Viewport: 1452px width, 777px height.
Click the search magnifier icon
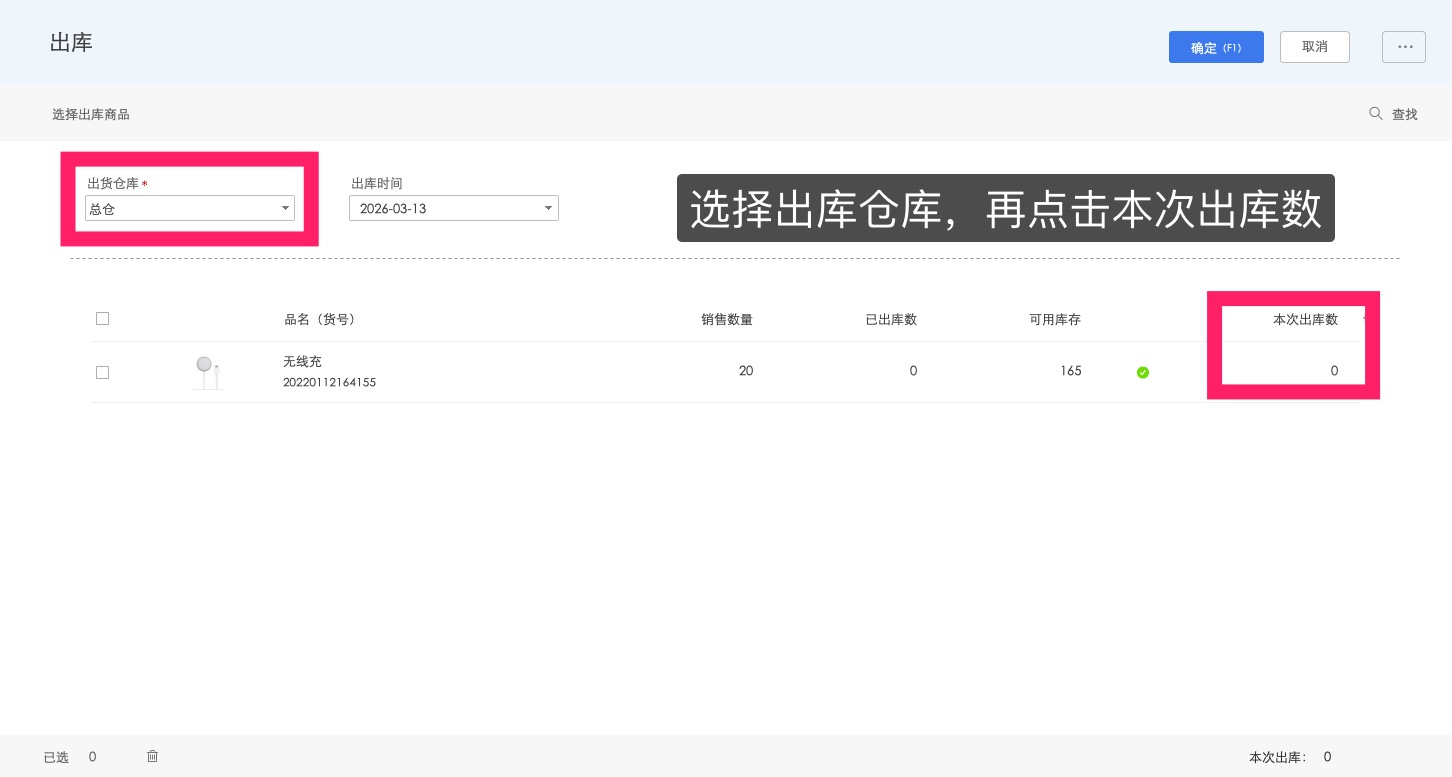click(1376, 113)
